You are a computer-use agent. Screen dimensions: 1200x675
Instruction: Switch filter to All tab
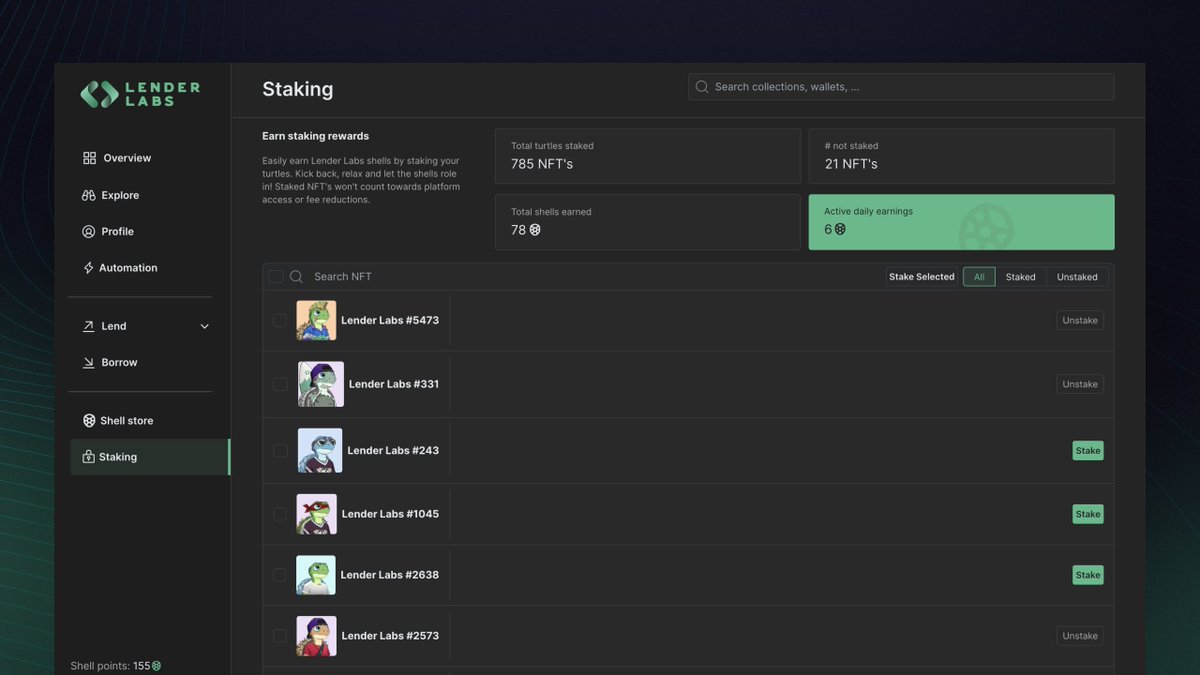point(979,277)
